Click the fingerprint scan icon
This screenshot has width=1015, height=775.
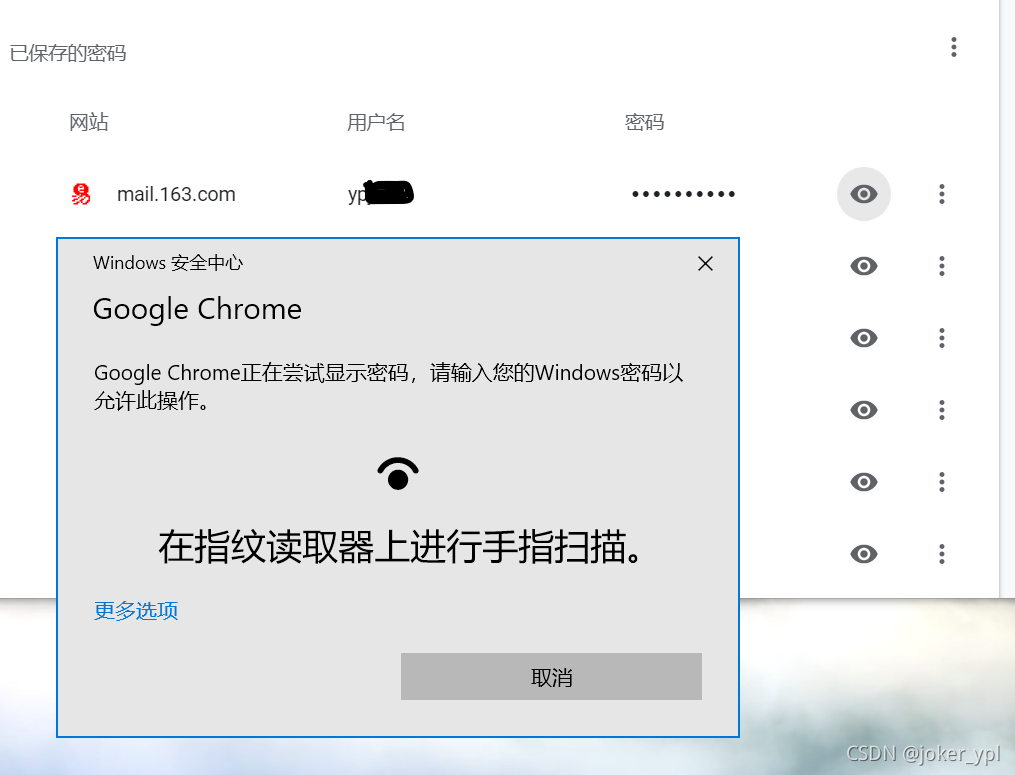click(398, 473)
